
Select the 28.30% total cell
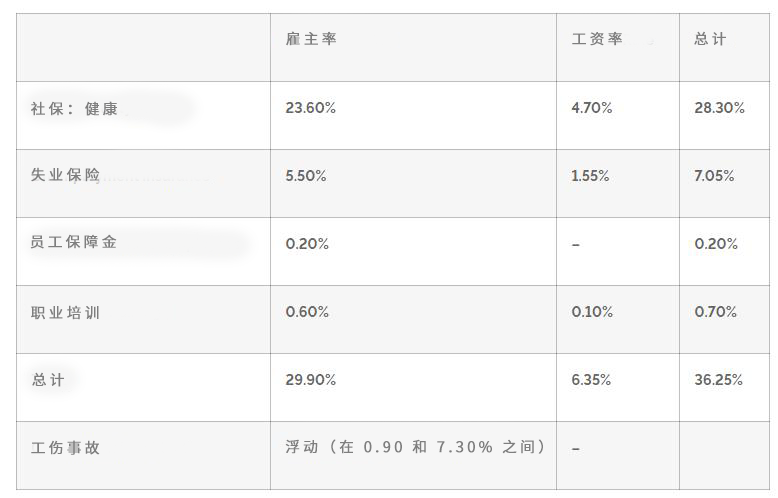(x=719, y=108)
